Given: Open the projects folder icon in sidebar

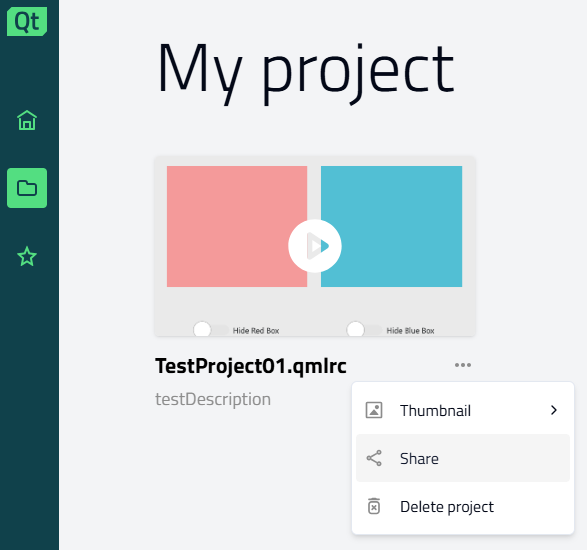Looking at the screenshot, I should coord(27,188).
